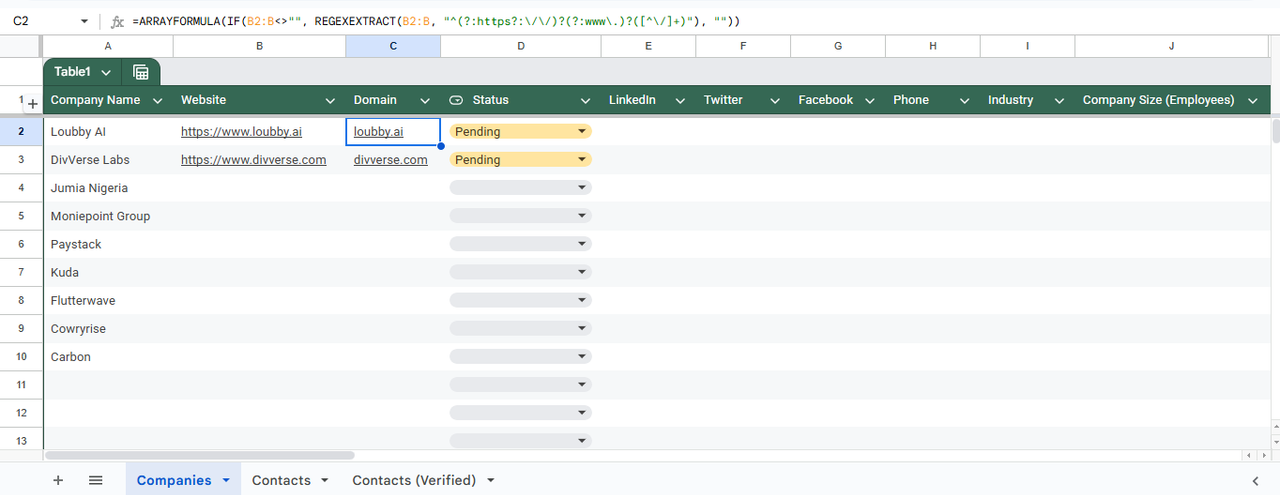Viewport: 1280px width, 495px height.
Task: Open the table view options icon beside Table1
Action: pyautogui.click(x=140, y=72)
